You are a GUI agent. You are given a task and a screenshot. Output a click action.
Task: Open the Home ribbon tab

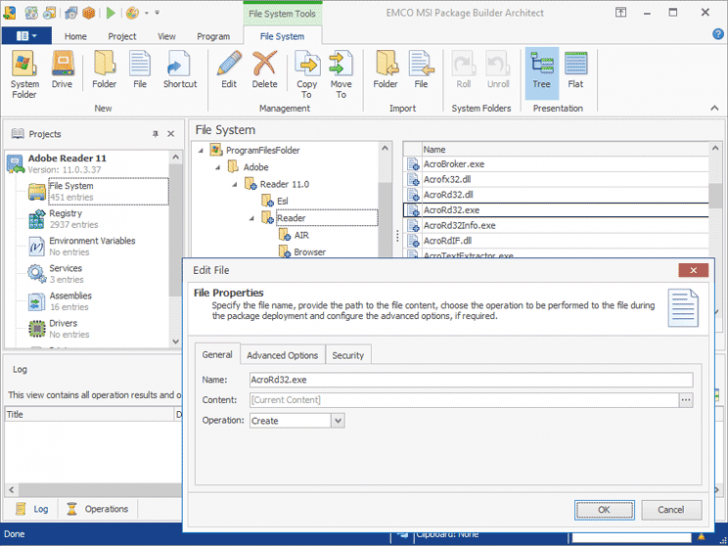(75, 36)
